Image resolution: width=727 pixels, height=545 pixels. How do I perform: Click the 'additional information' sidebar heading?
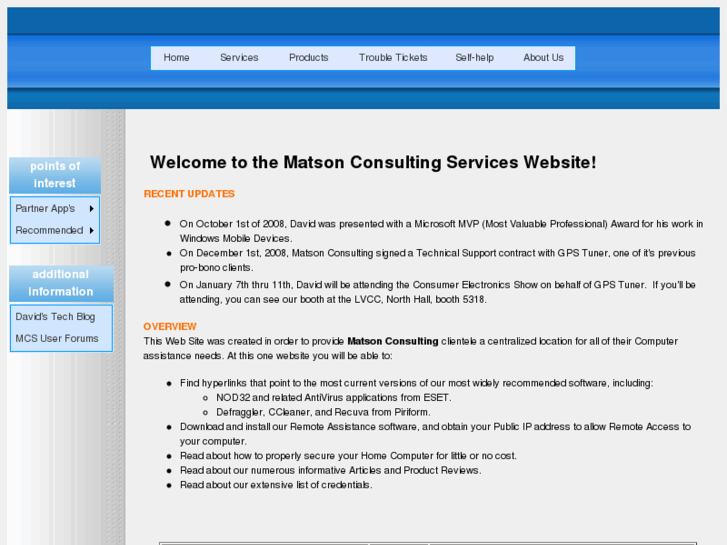[61, 283]
